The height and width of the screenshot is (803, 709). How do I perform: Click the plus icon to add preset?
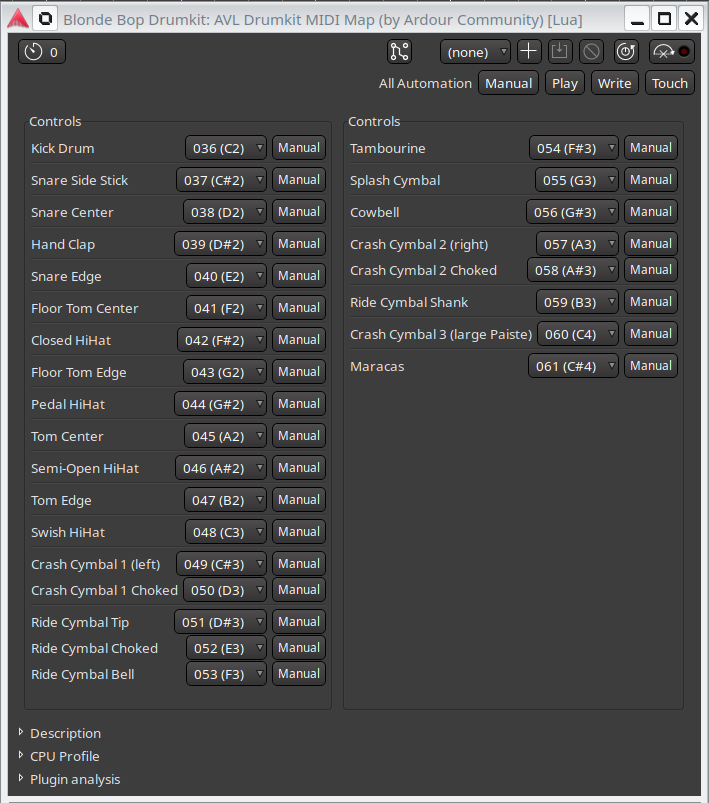pyautogui.click(x=529, y=52)
